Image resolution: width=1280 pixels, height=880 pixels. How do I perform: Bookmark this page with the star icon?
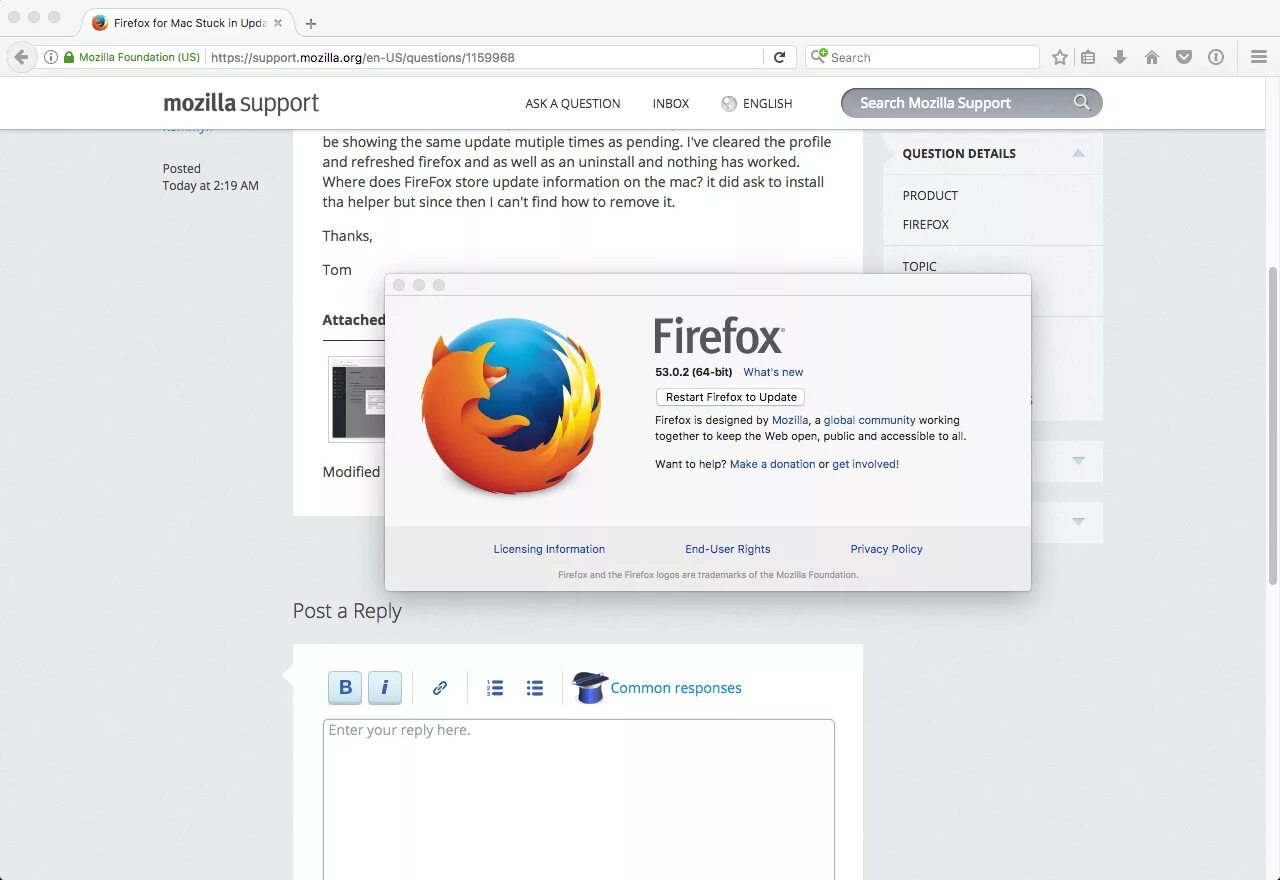[x=1060, y=57]
